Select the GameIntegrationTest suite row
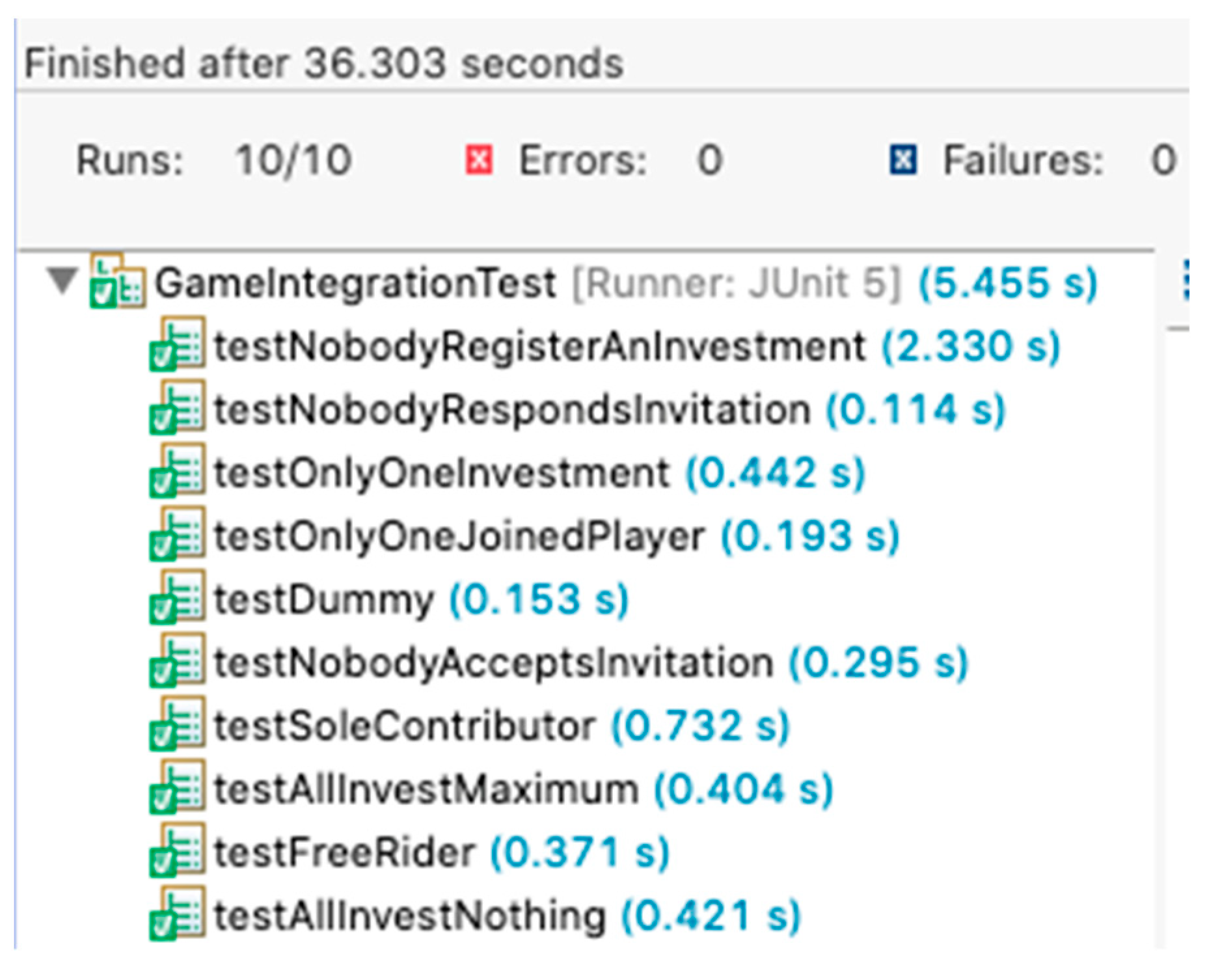 [x=355, y=283]
